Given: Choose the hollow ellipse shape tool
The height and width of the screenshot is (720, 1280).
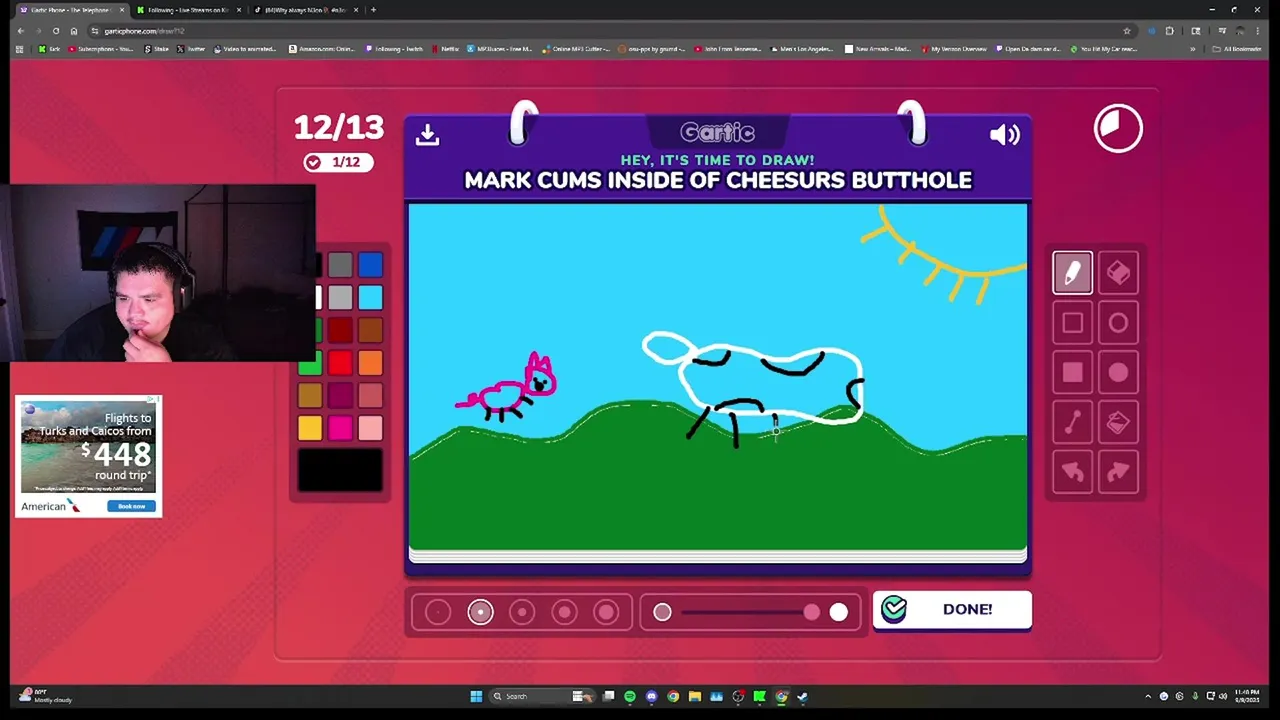Looking at the screenshot, I should (x=1118, y=323).
